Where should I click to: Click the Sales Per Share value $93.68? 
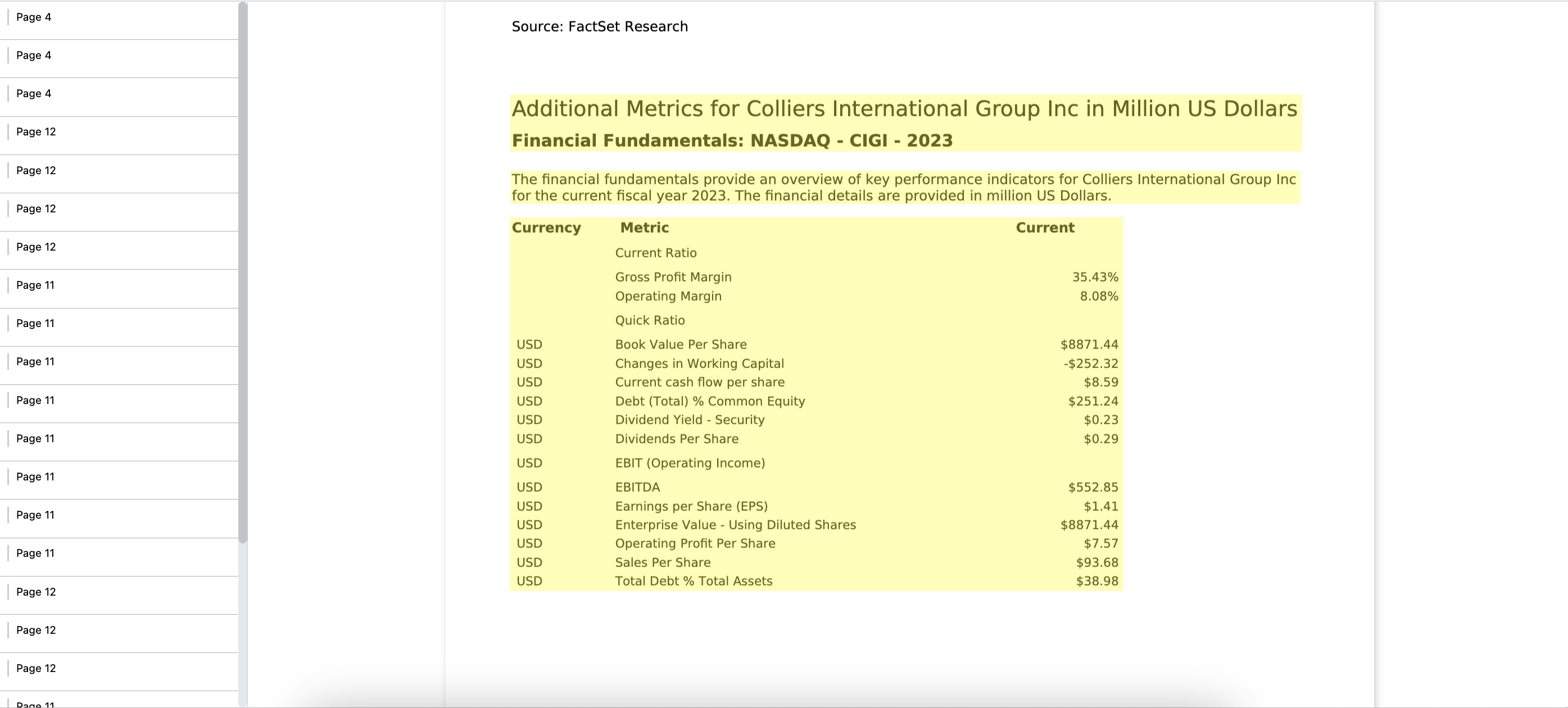click(x=1097, y=562)
